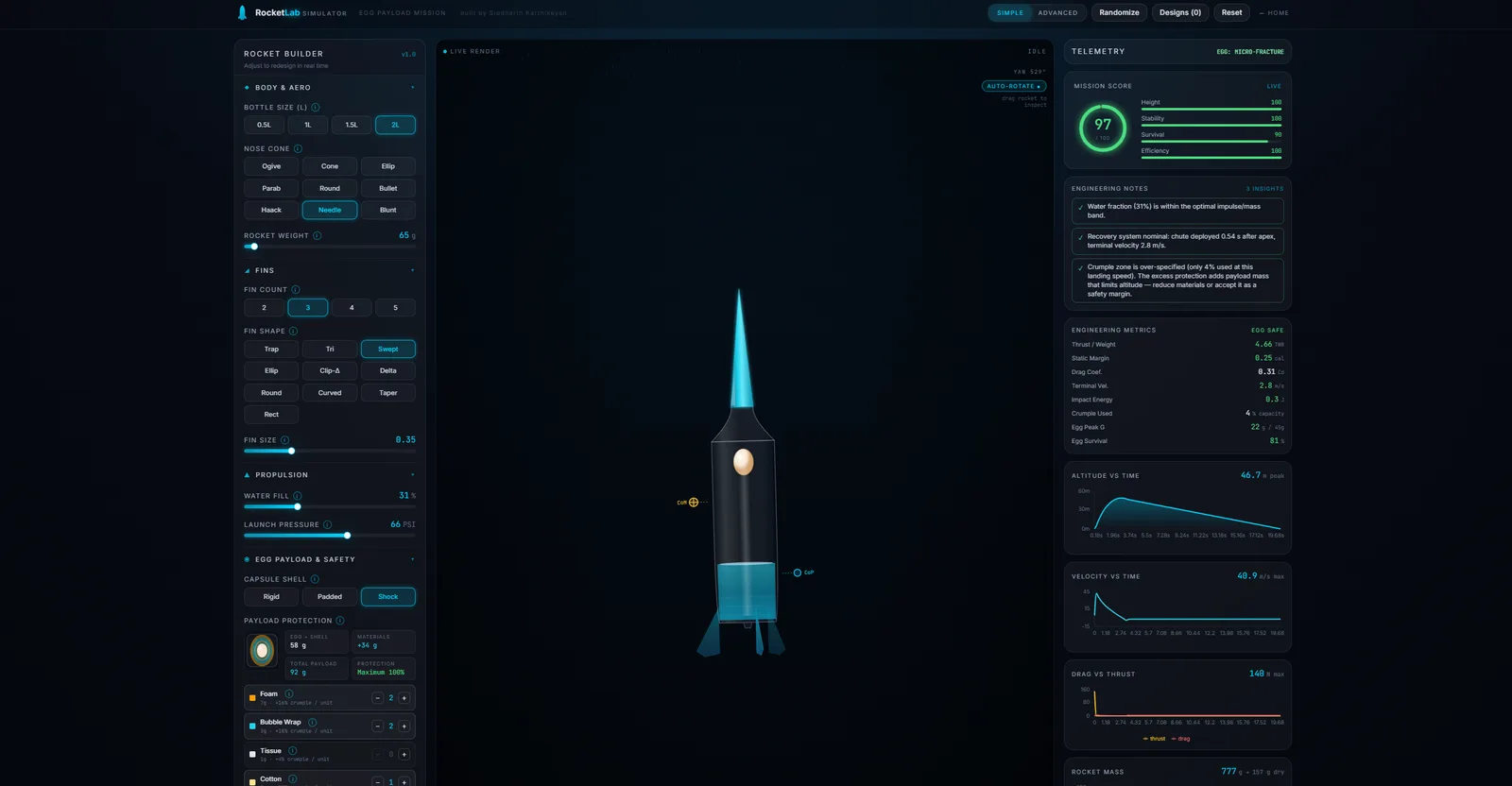Add one Tissue unit with plus
This screenshot has width=1512, height=786.
[404, 755]
